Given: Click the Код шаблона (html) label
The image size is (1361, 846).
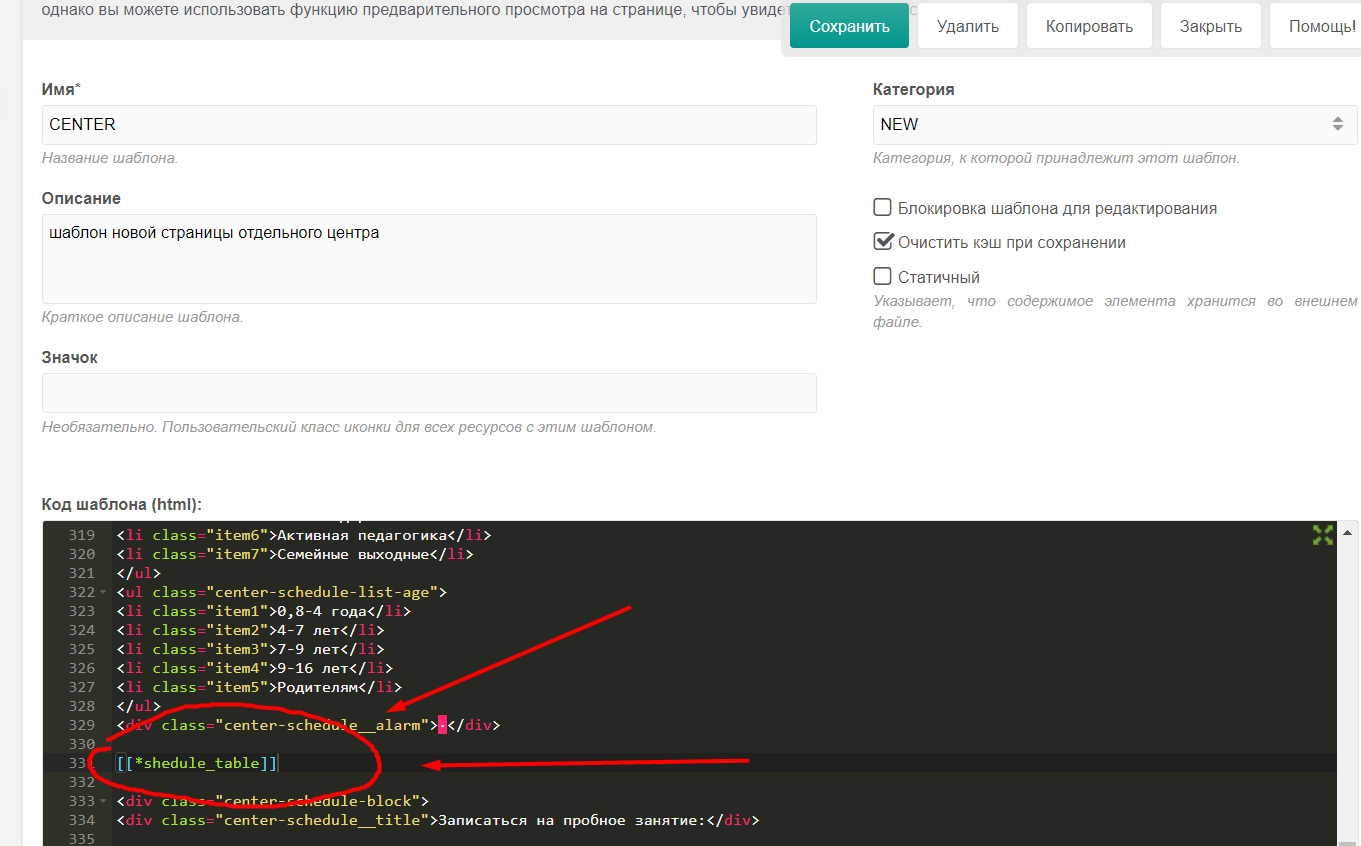Looking at the screenshot, I should point(122,504).
